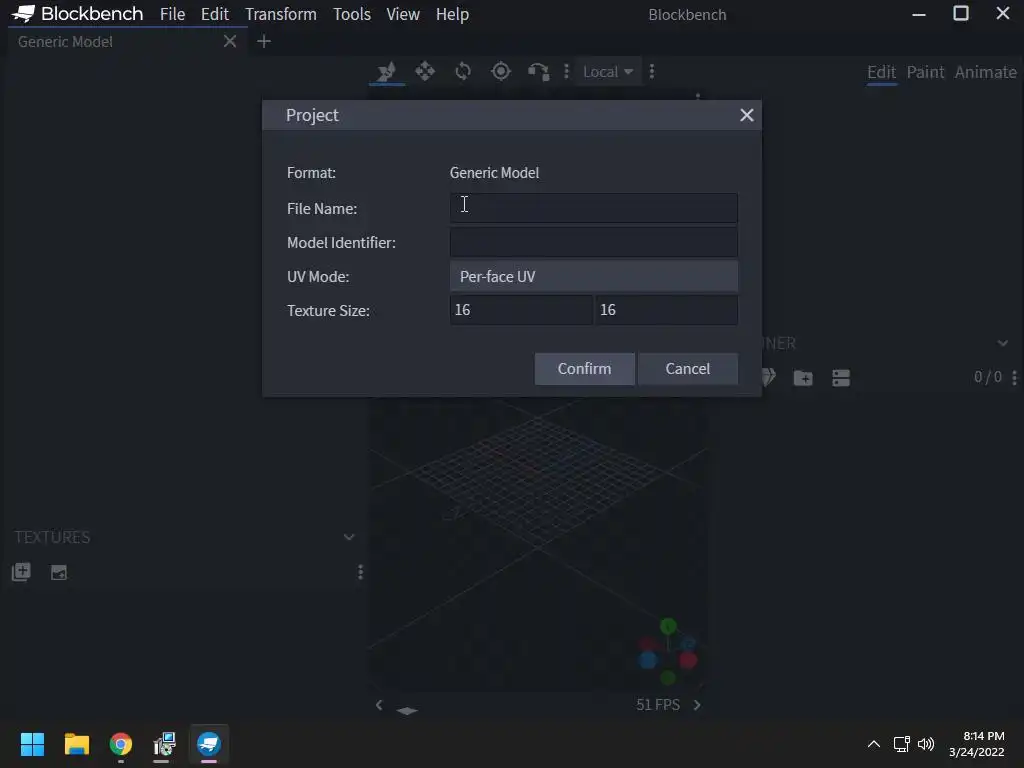Open volume control in system tray
Screen dimensions: 1024x768
click(x=926, y=744)
